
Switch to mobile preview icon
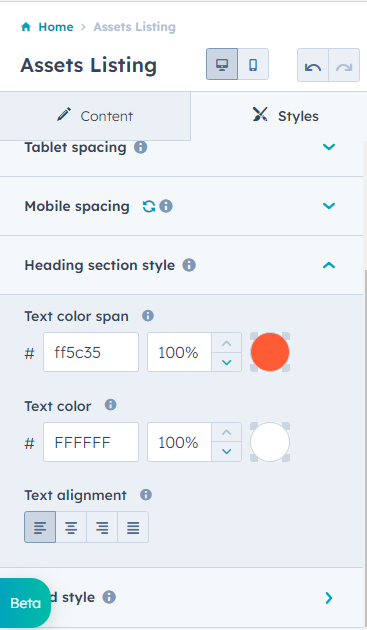pos(253,65)
